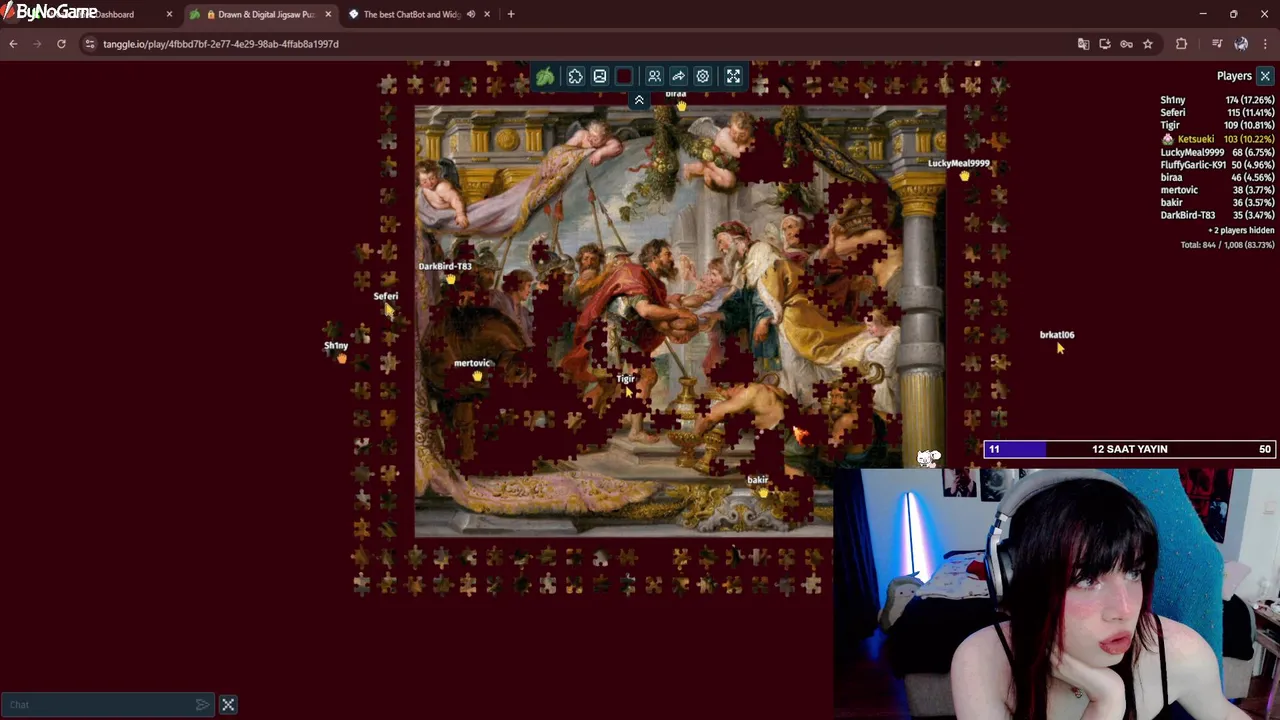Close the Drawn & Digital Jigsaw tab
This screenshot has height=720, width=1280.
[328, 14]
